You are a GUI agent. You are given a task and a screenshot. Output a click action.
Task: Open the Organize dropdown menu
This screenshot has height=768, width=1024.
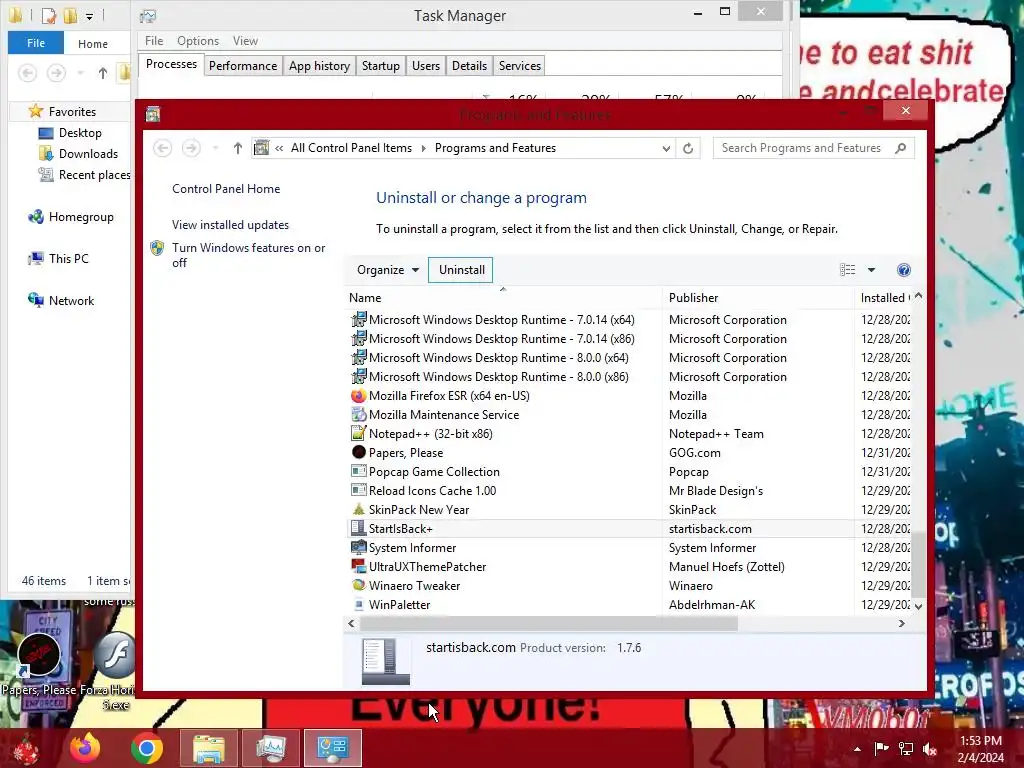[388, 270]
